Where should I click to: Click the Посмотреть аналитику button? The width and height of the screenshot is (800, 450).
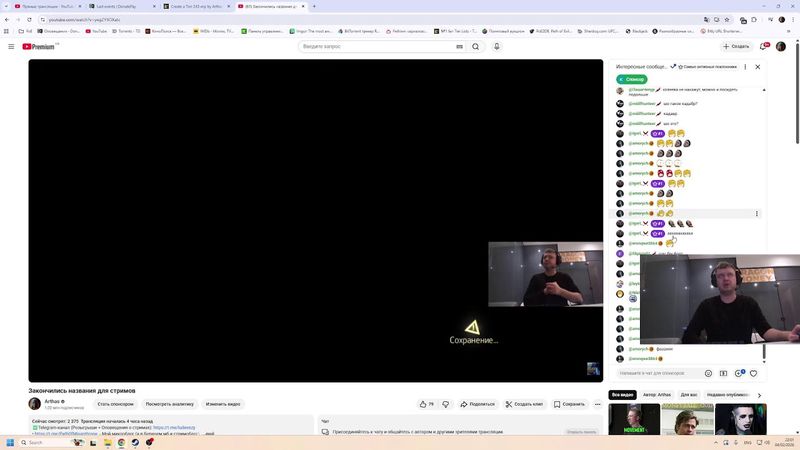(x=168, y=404)
